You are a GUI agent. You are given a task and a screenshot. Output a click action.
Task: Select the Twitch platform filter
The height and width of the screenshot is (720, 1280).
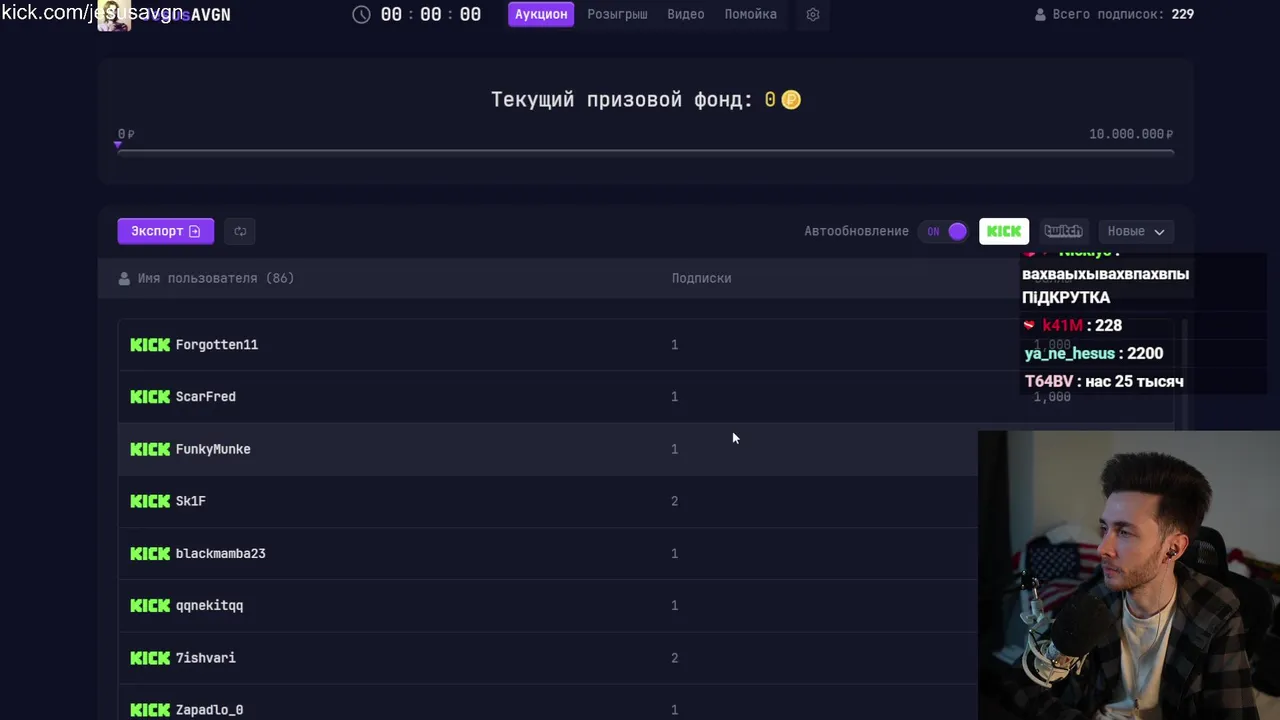click(1063, 231)
